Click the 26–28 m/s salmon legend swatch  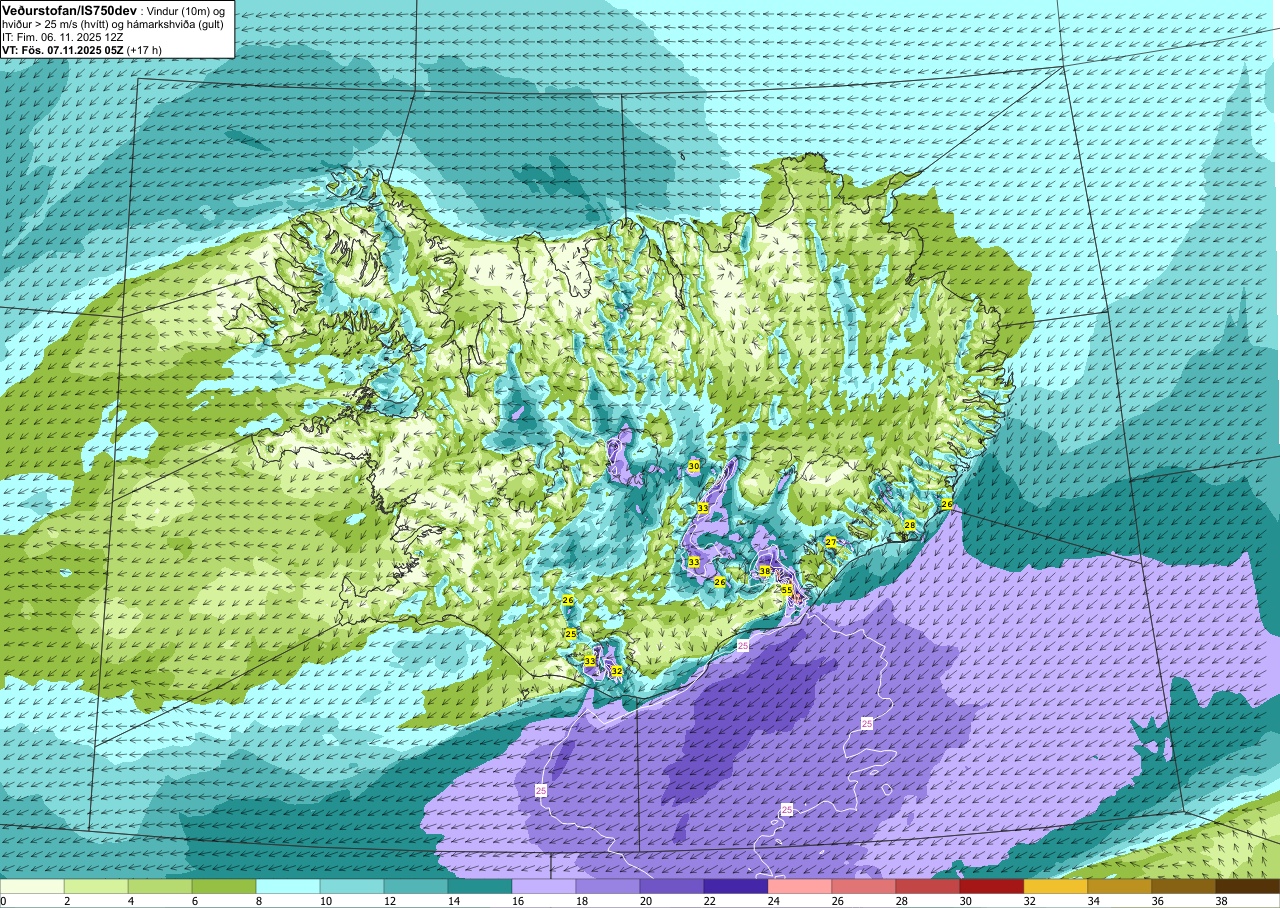click(x=864, y=886)
